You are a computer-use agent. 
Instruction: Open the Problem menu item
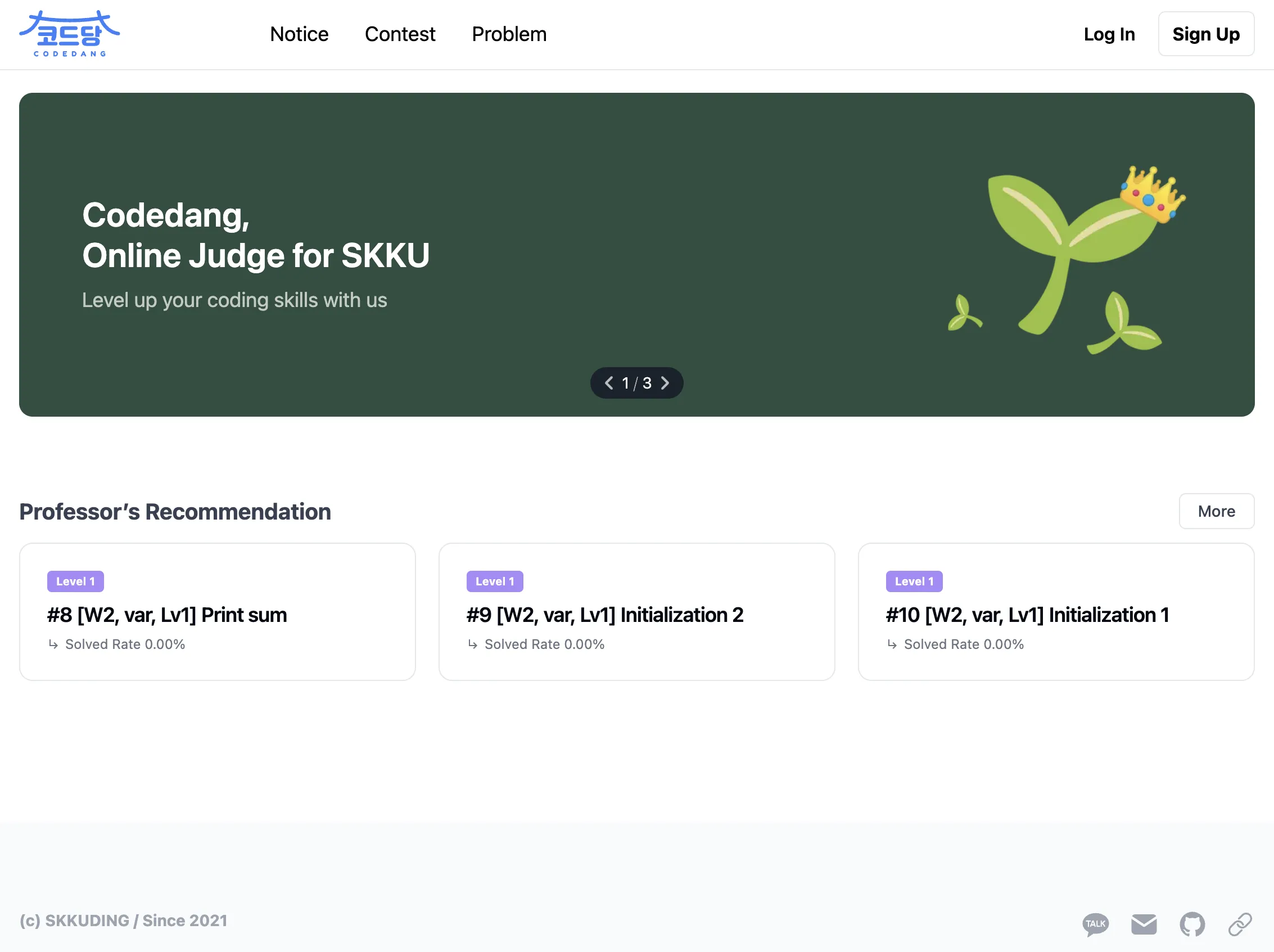(x=509, y=34)
